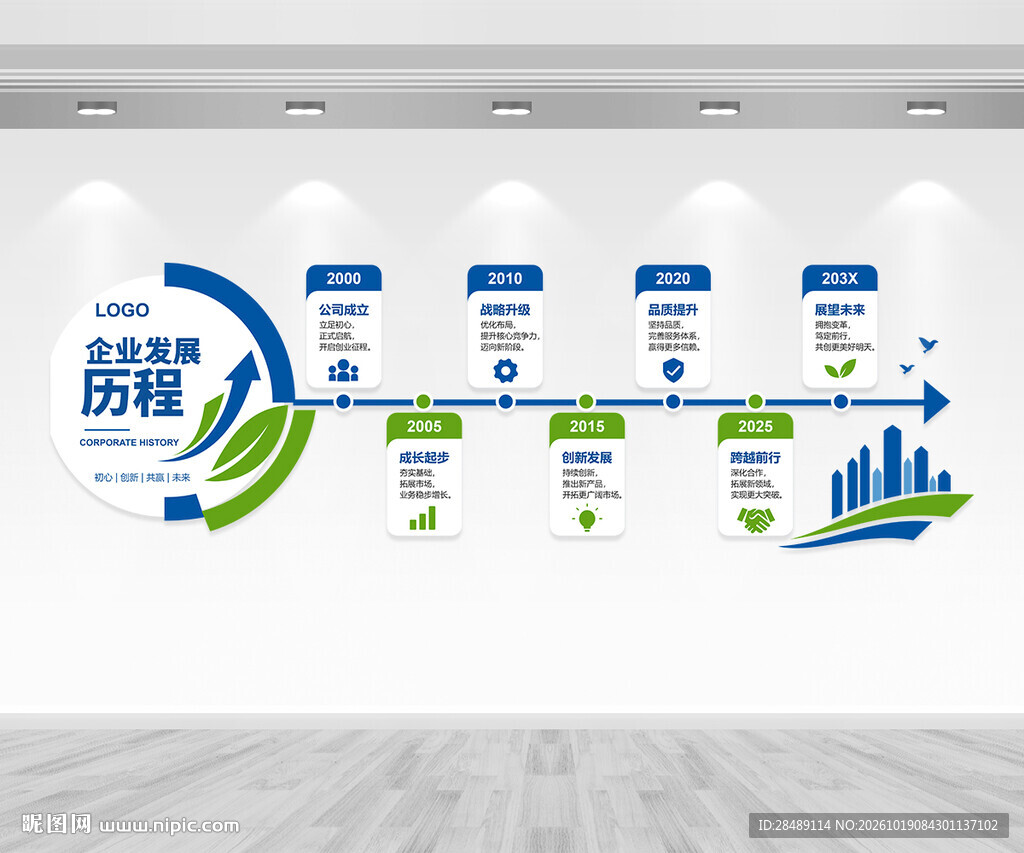Select the green timeline dot above the 2015 card

point(586,402)
